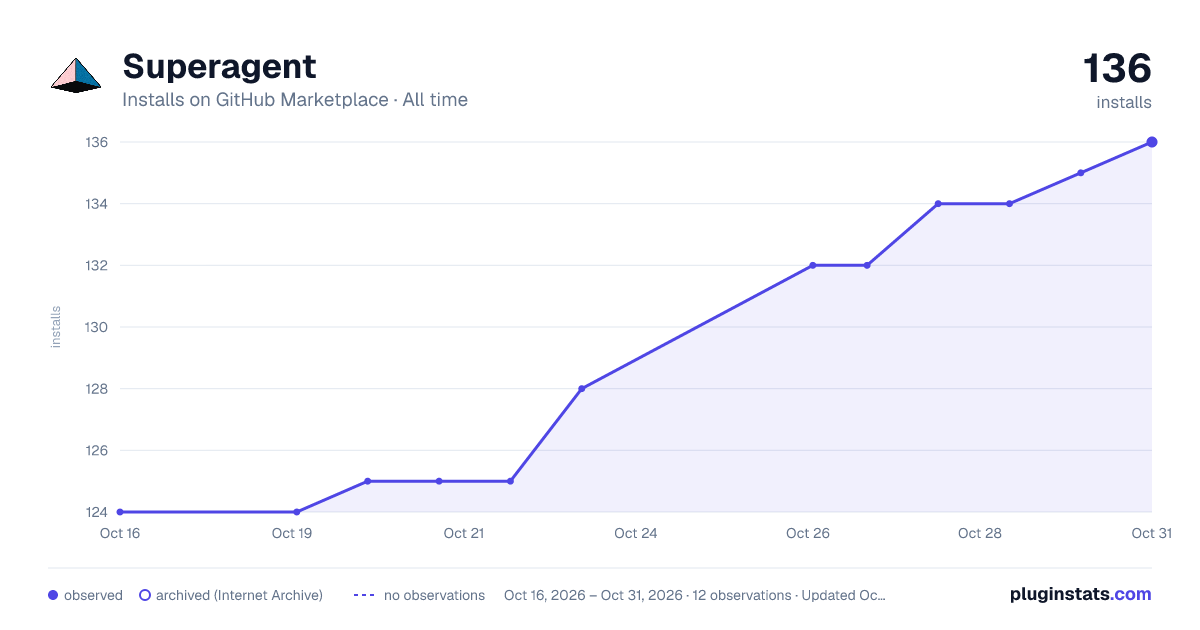Image resolution: width=1200 pixels, height=630 pixels.
Task: Click the Oct 31 x-axis label
Action: pos(1151,533)
